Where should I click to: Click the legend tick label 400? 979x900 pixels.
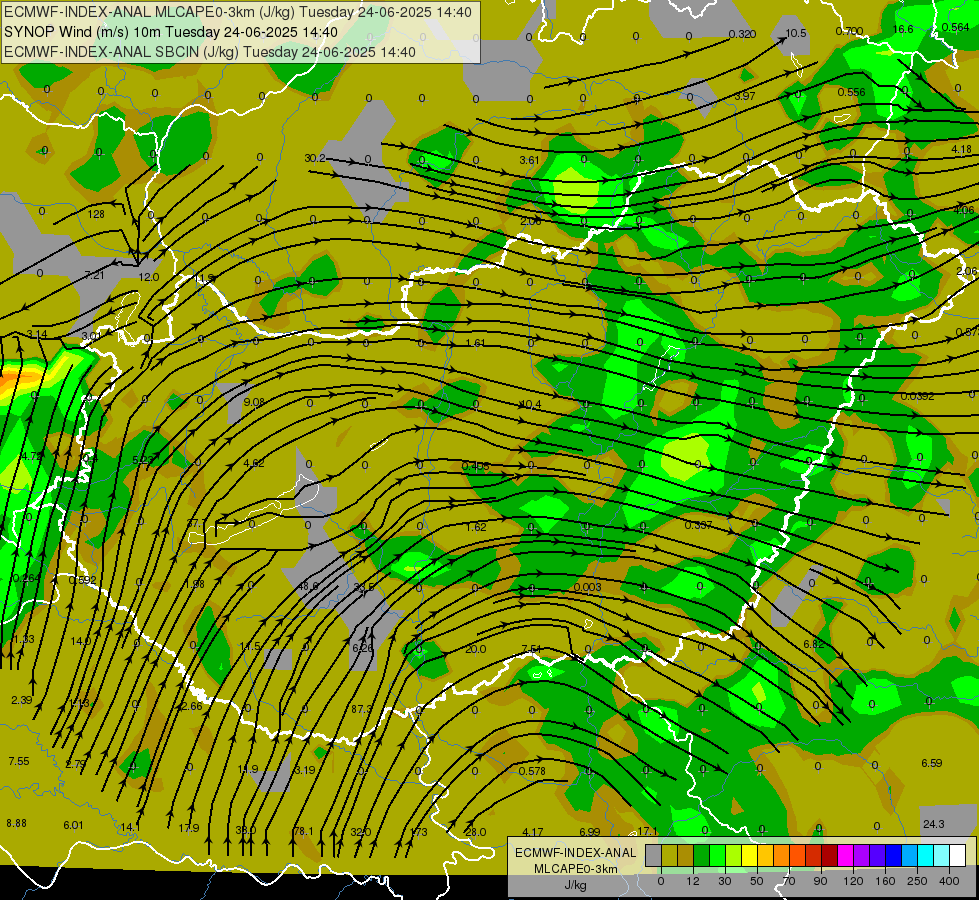[x=949, y=881]
